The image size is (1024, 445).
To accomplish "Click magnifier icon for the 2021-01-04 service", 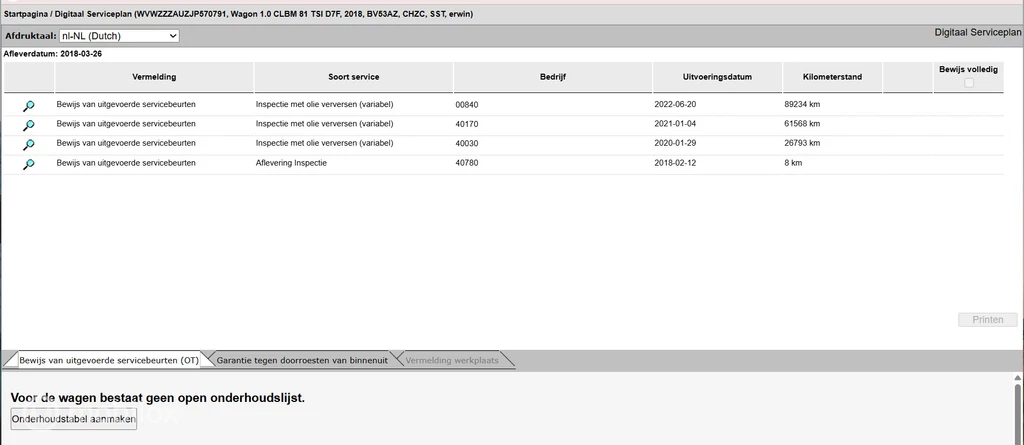I will 29,125.
